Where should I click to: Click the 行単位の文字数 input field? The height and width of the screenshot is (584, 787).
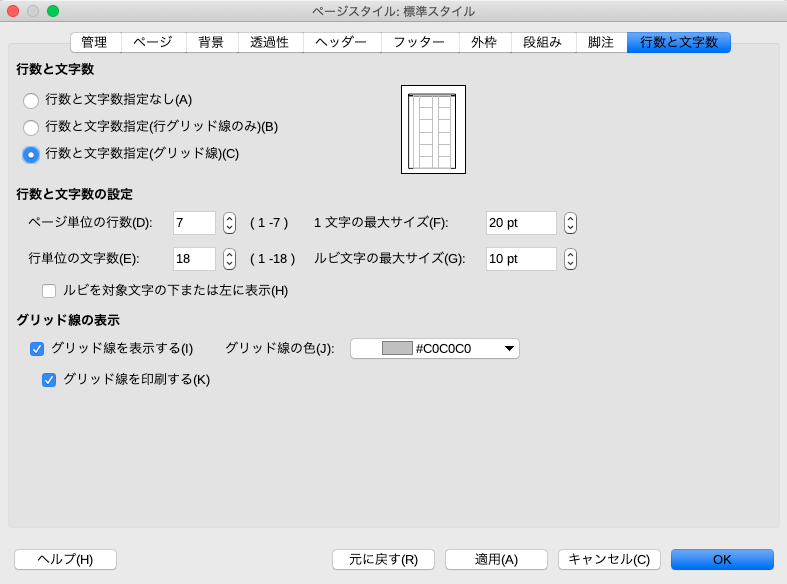tap(194, 259)
